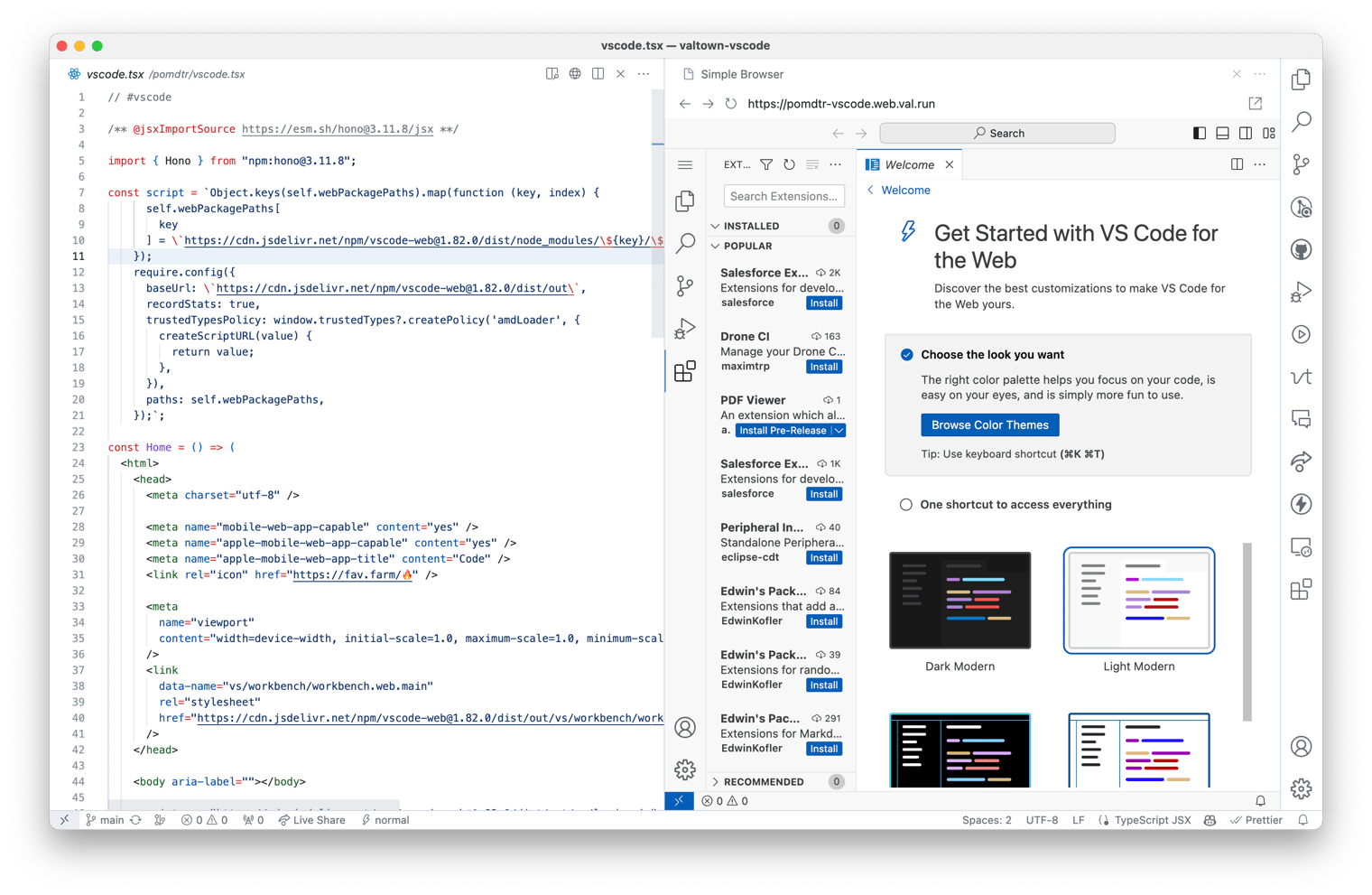Viewport: 1372px width, 895px height.
Task: Open Extensions view more actions menu
Action: point(835,164)
